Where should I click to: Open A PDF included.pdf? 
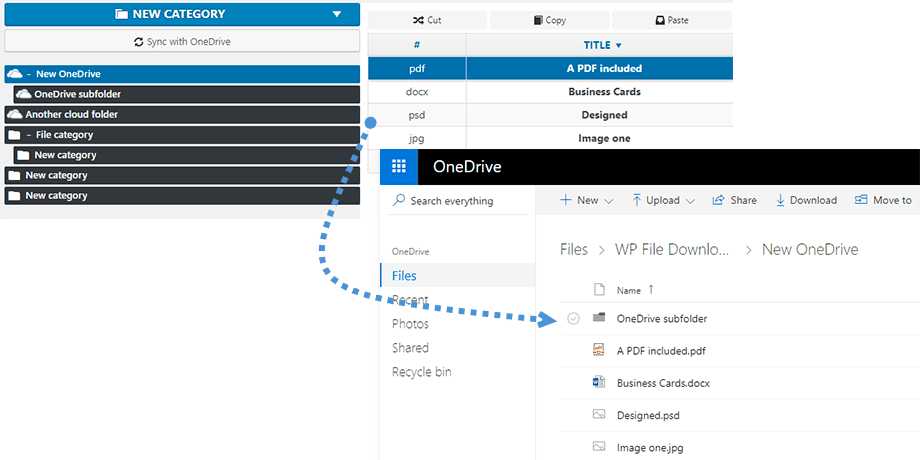[x=661, y=351]
